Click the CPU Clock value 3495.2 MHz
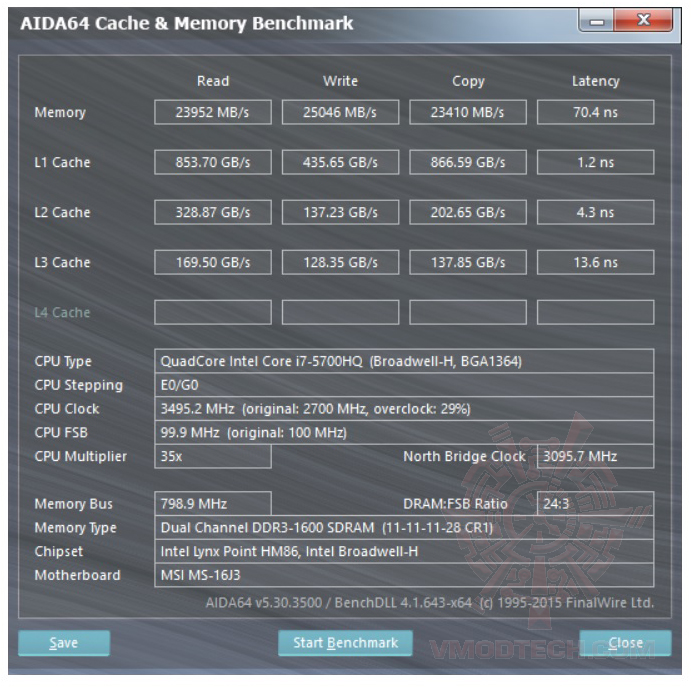This screenshot has width=692, height=687. (x=404, y=409)
